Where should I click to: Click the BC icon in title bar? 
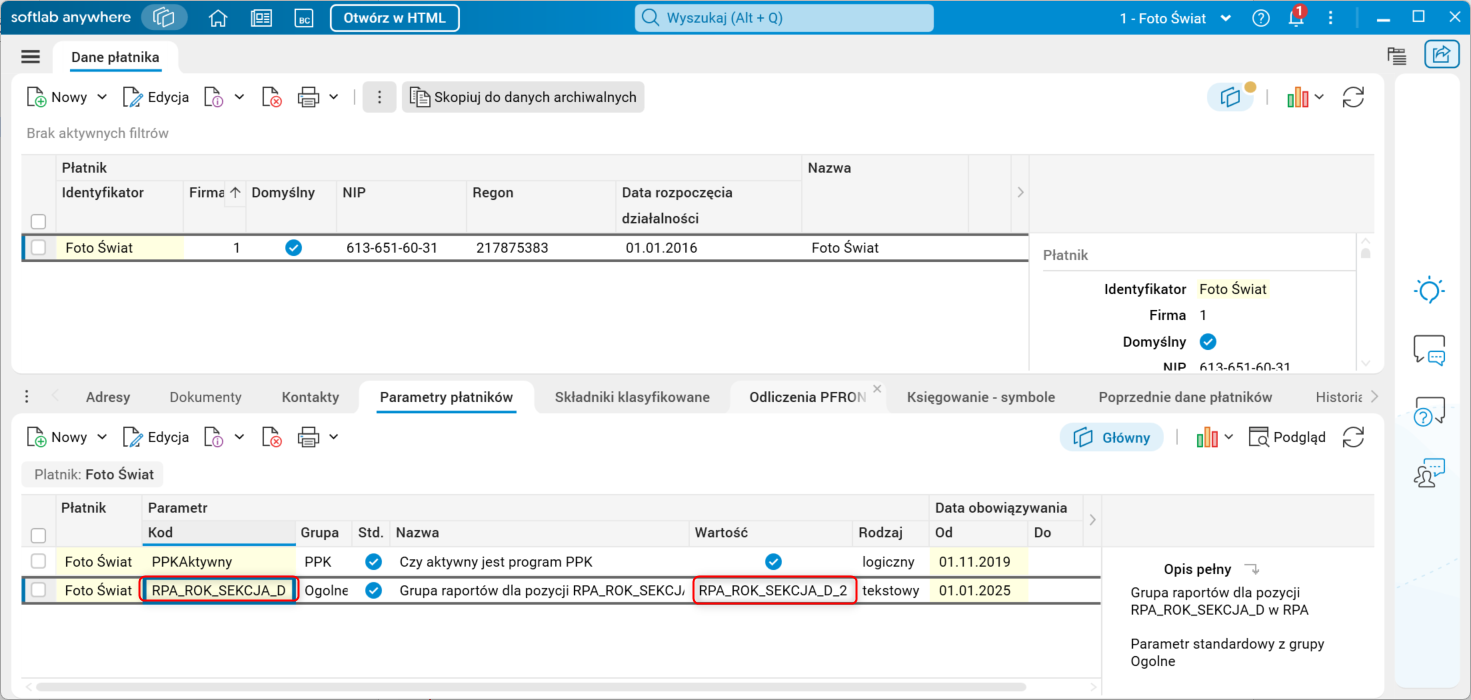pyautogui.click(x=304, y=18)
